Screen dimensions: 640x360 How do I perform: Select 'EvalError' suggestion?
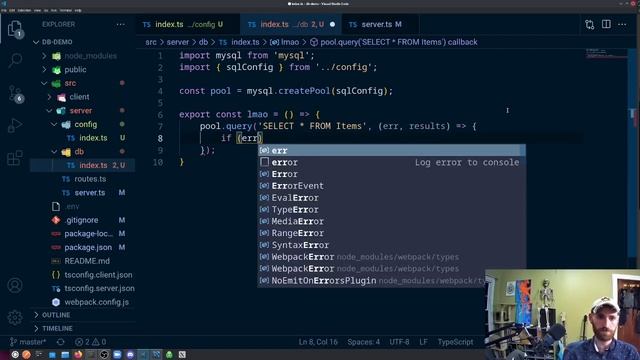[x=391, y=198]
